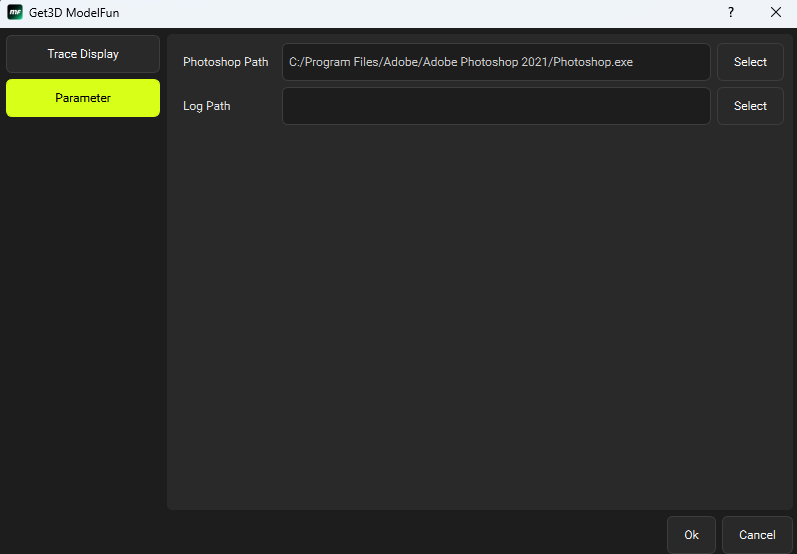The image size is (797, 554).
Task: Click the Photoshop Path label
Action: (225, 62)
